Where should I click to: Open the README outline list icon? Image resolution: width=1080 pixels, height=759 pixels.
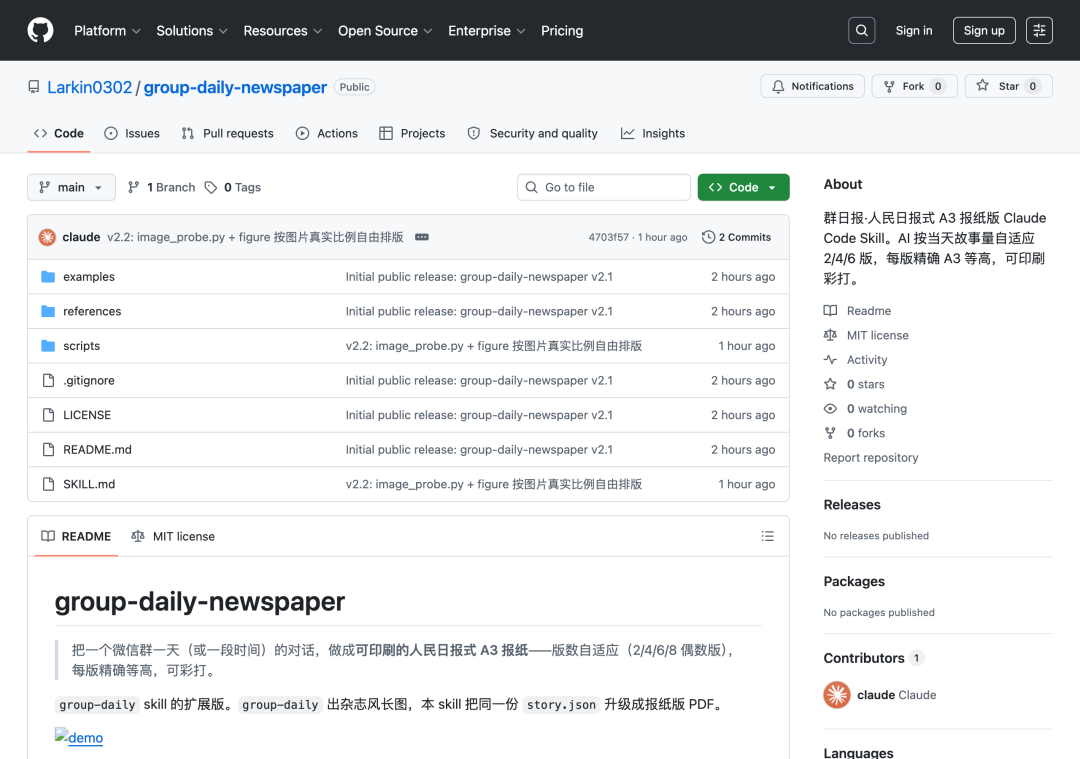click(767, 536)
